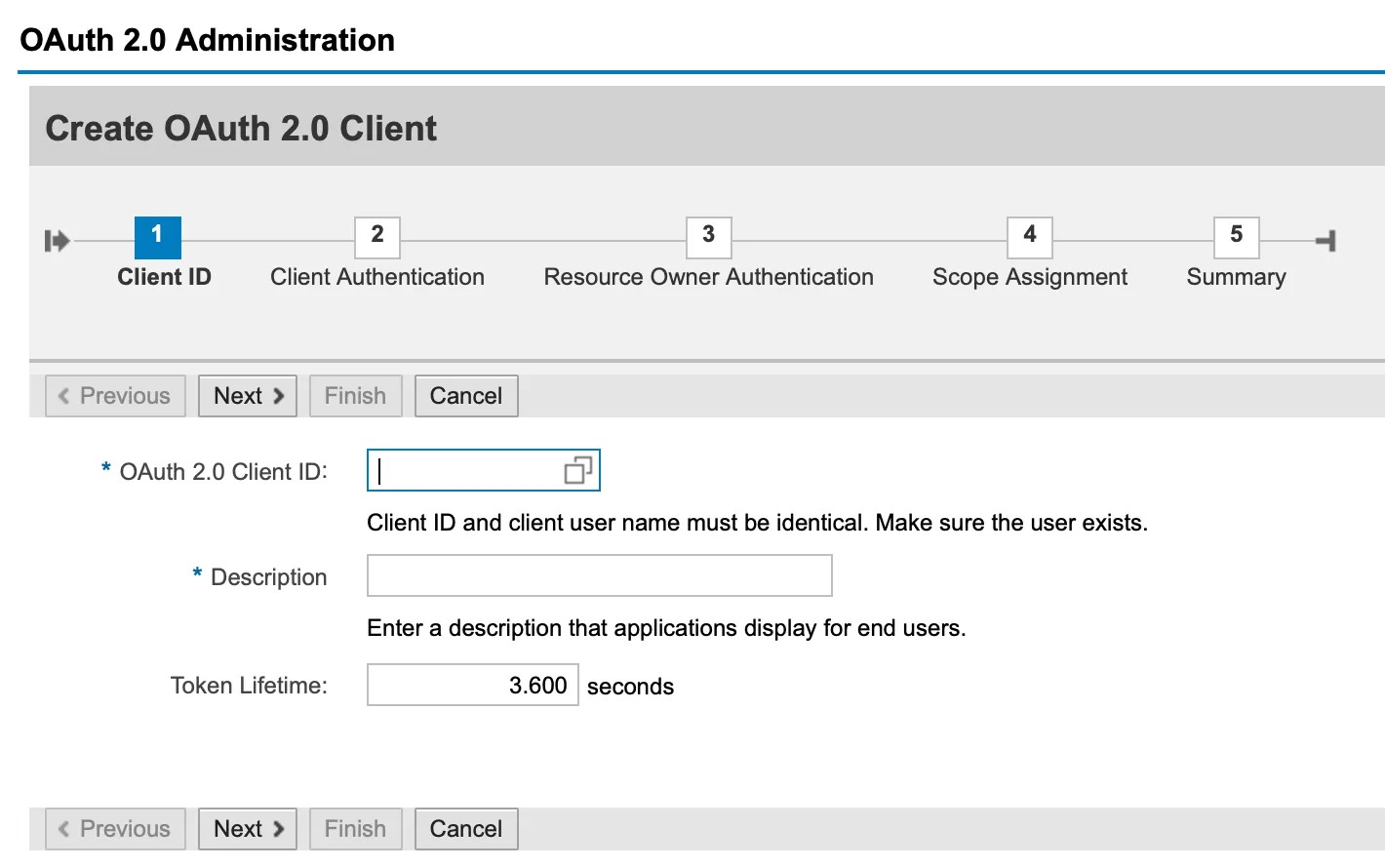The height and width of the screenshot is (868, 1385).
Task: Open the Client Authentication step label
Action: (377, 278)
